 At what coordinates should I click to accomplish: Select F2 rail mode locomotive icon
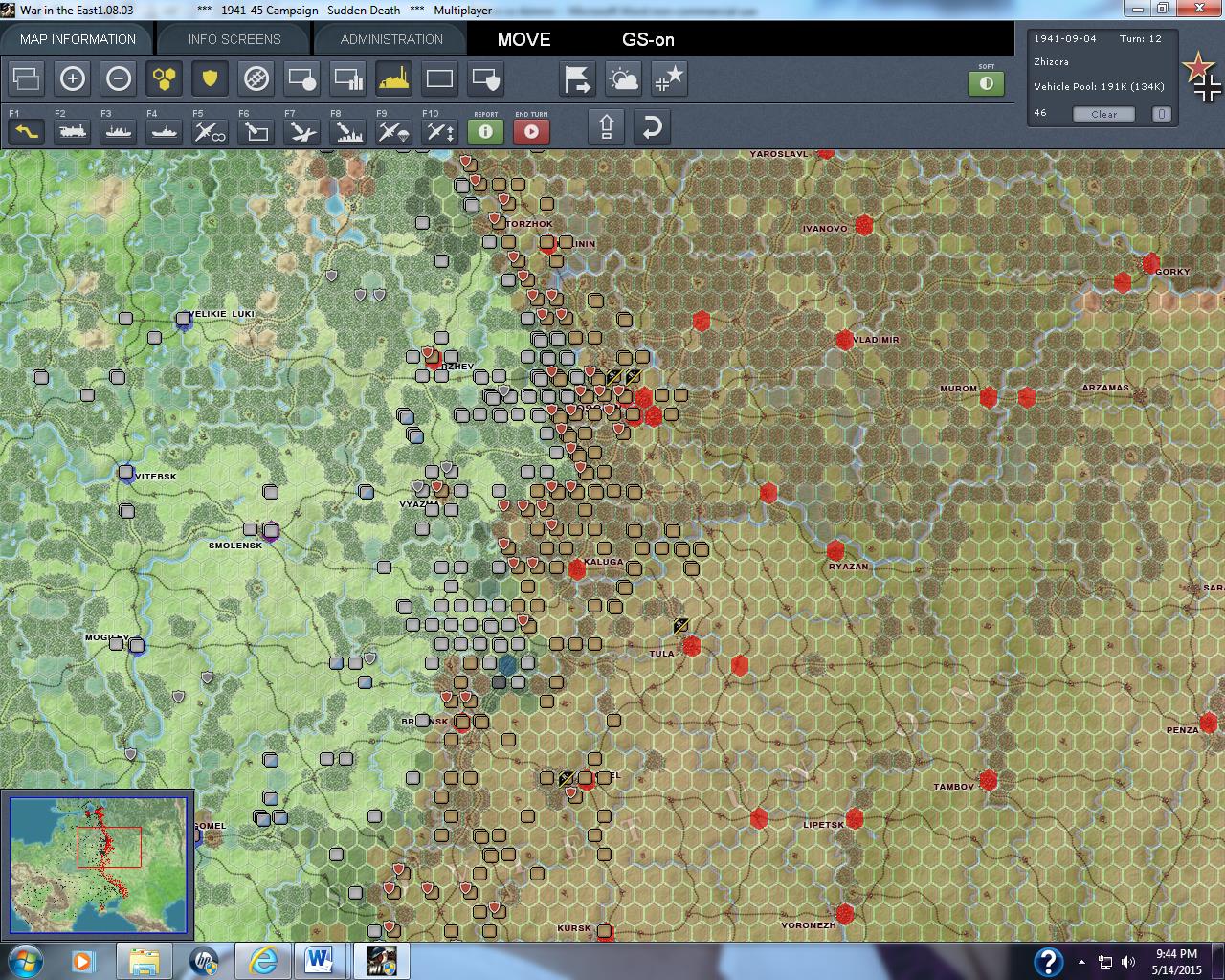tap(73, 129)
